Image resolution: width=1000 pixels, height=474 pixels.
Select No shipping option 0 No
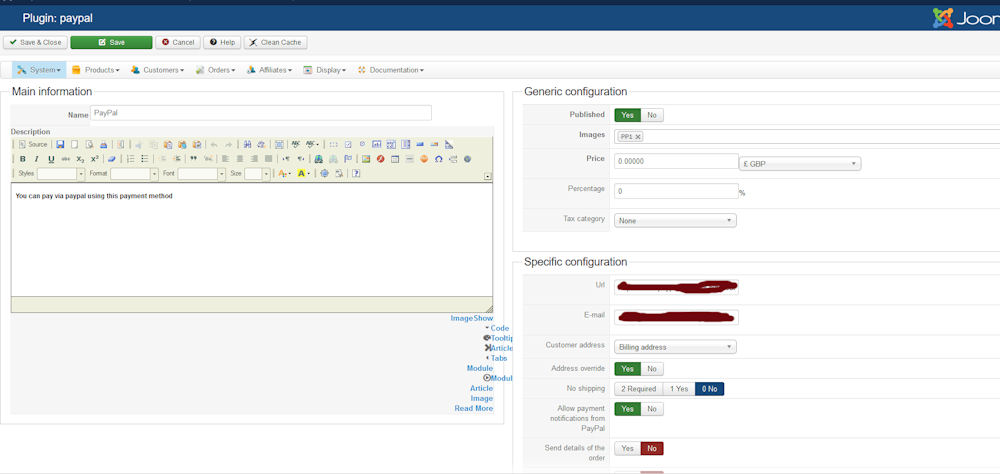[x=709, y=389]
